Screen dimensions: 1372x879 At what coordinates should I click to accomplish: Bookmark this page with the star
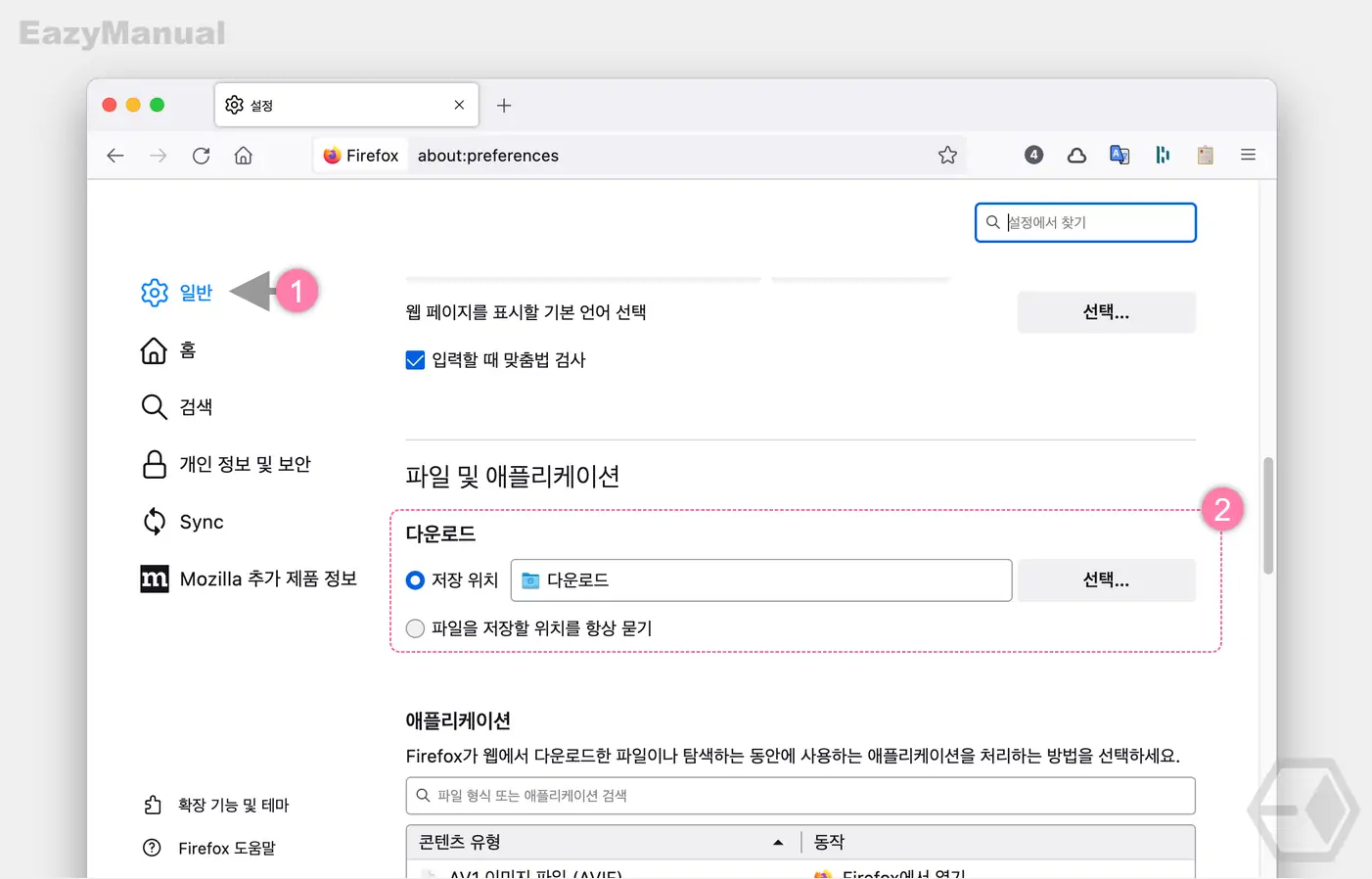[947, 155]
